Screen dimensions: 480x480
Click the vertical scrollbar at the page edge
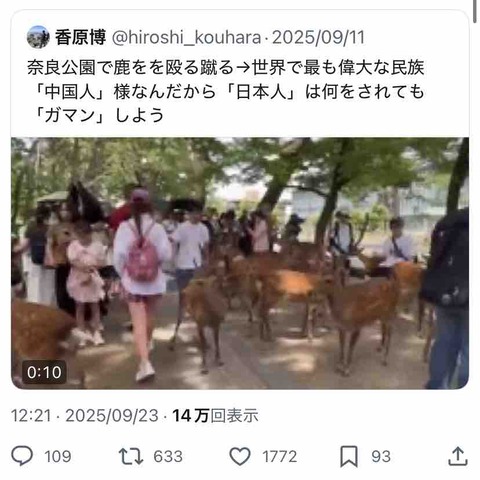click(x=475, y=10)
